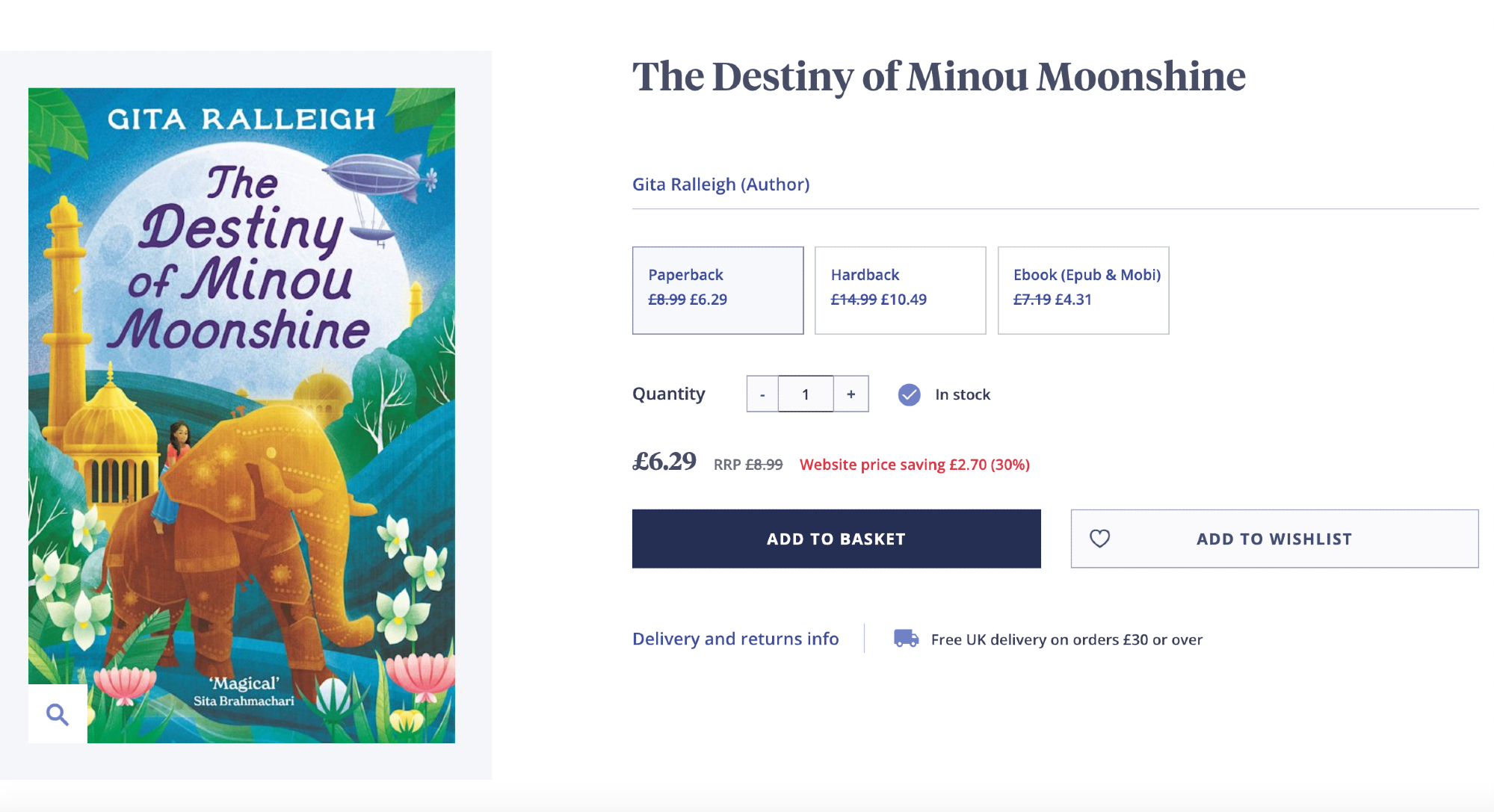
Task: Switch to the Ebook (Epub & Mobi) format
Action: [x=1083, y=290]
